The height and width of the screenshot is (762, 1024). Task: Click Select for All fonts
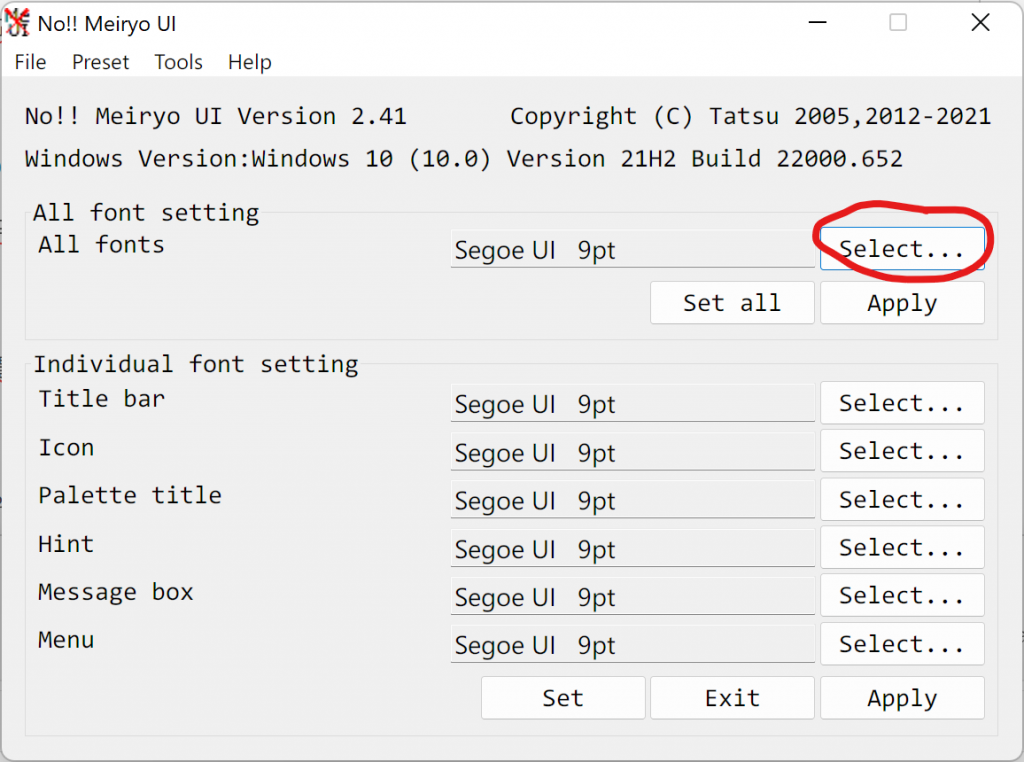[x=902, y=248]
